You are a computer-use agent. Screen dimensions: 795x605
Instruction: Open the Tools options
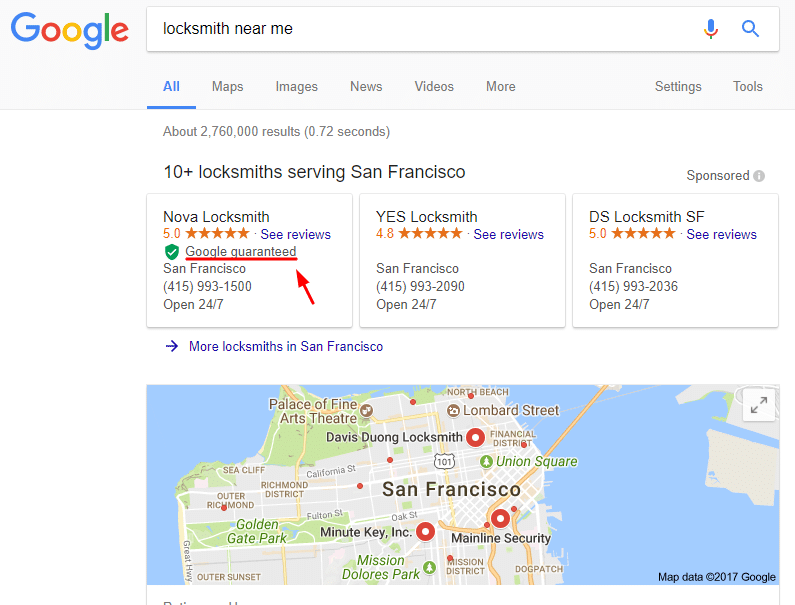pyautogui.click(x=747, y=87)
